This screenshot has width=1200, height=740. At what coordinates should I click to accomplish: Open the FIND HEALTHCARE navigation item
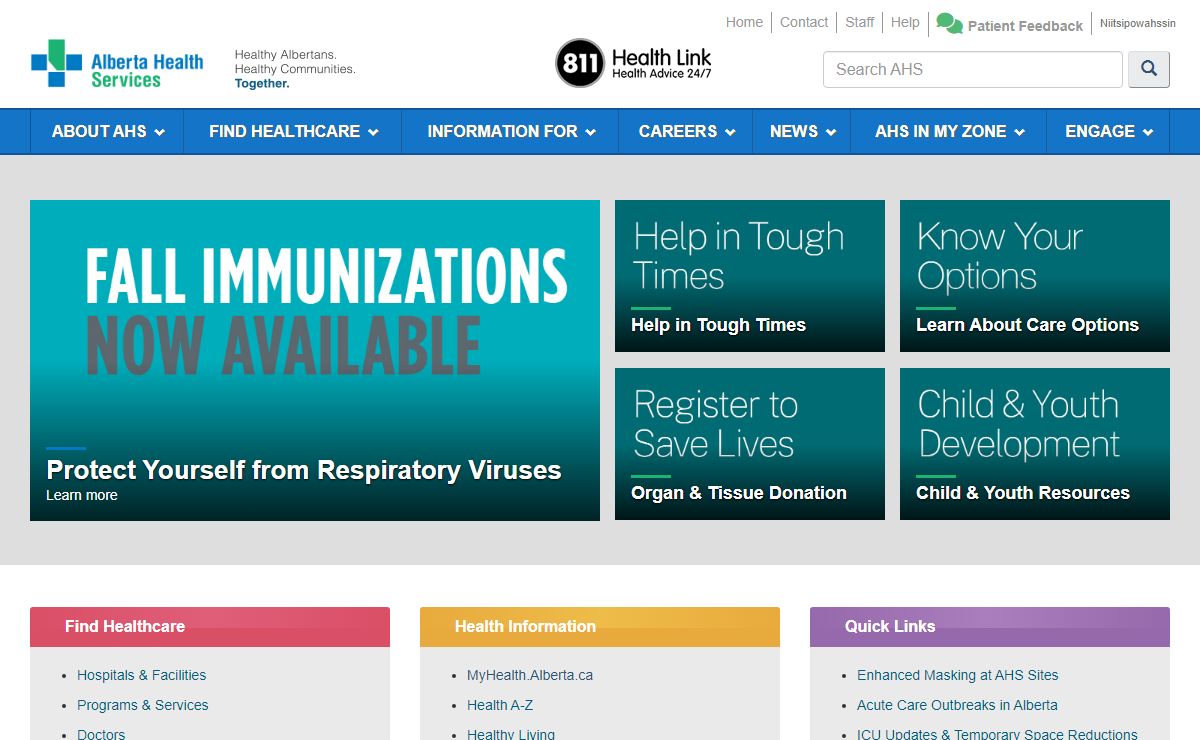[293, 131]
